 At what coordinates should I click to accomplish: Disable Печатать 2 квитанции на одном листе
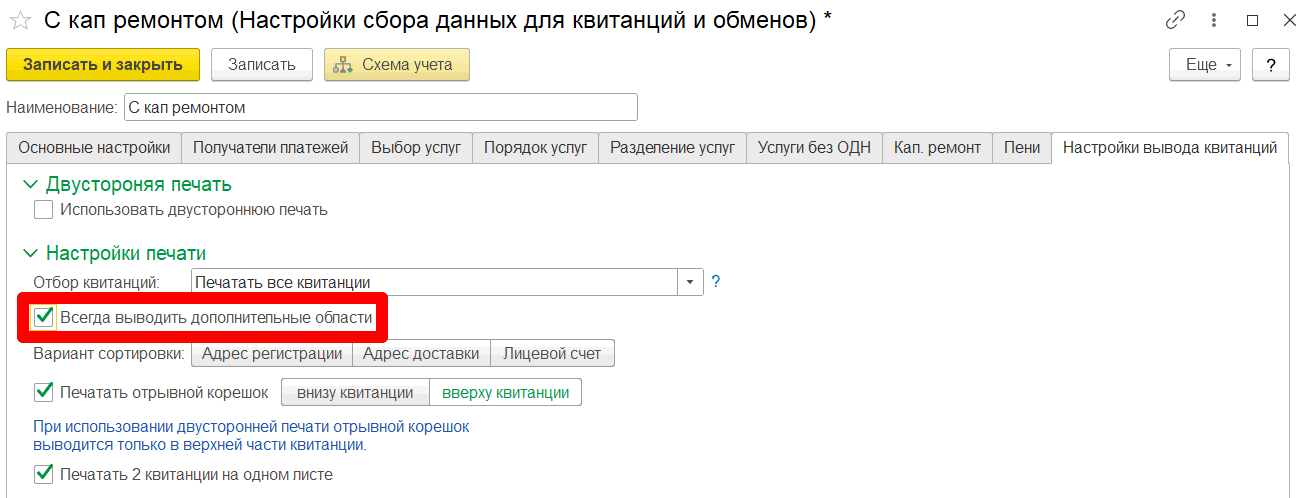click(43, 474)
